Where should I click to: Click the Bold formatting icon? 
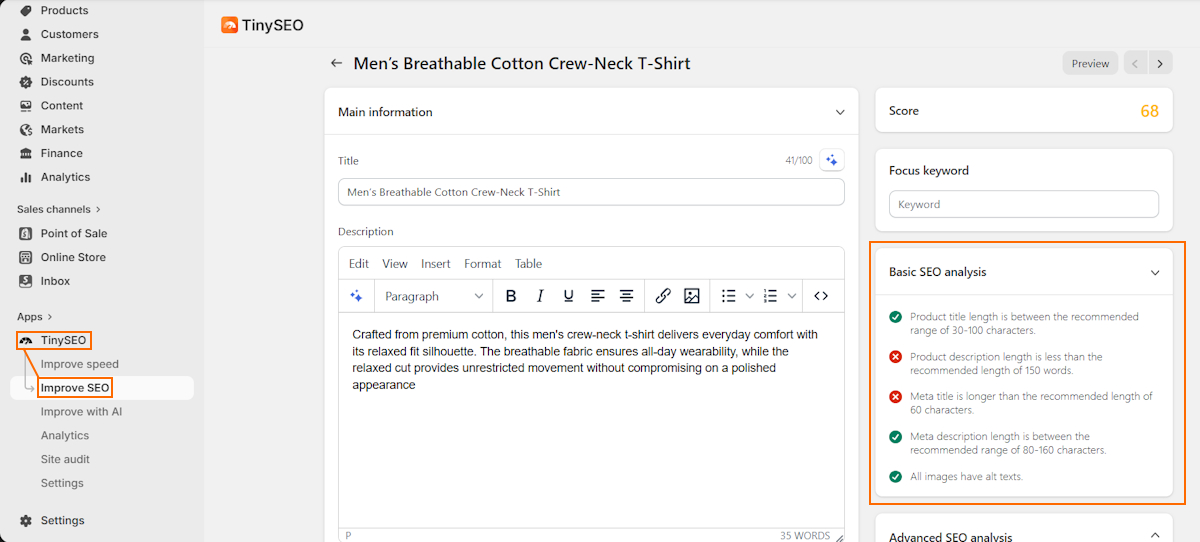511,296
